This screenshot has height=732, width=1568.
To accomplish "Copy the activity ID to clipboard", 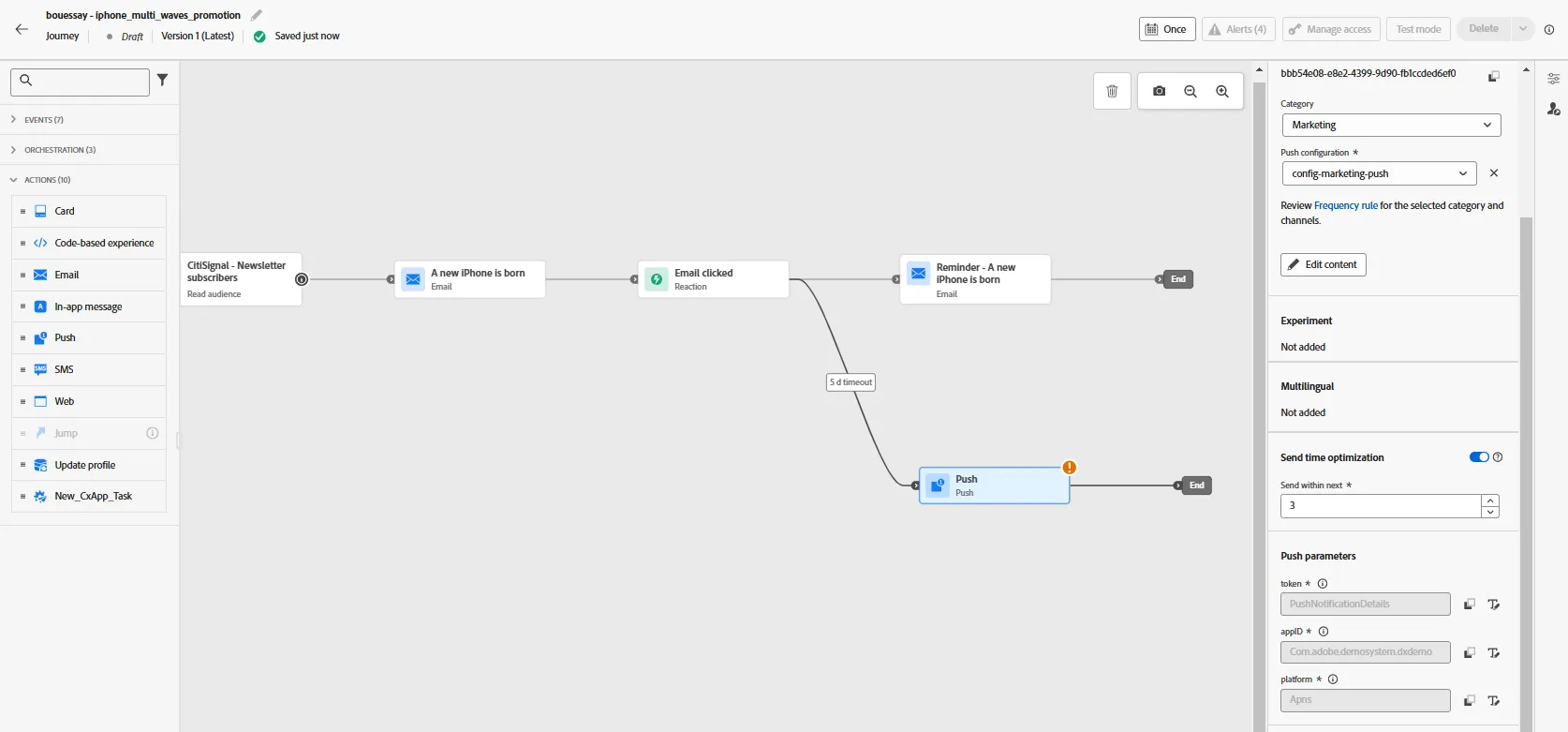I will pyautogui.click(x=1494, y=76).
